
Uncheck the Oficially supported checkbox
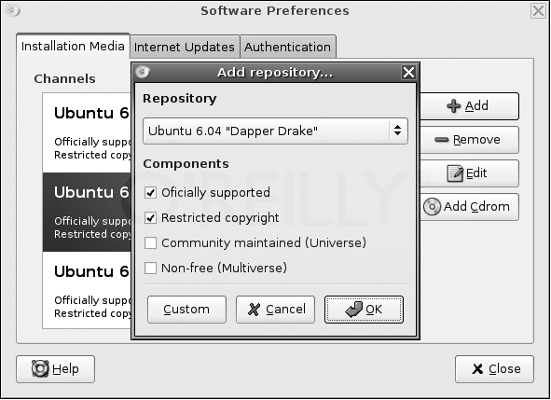point(150,193)
